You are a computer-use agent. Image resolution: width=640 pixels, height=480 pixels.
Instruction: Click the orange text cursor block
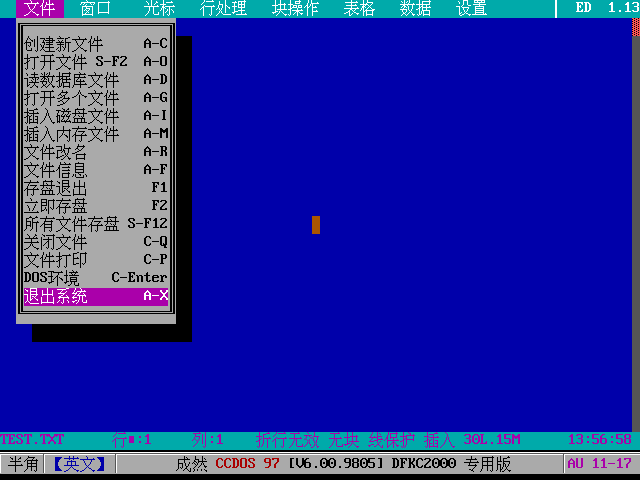point(316,225)
